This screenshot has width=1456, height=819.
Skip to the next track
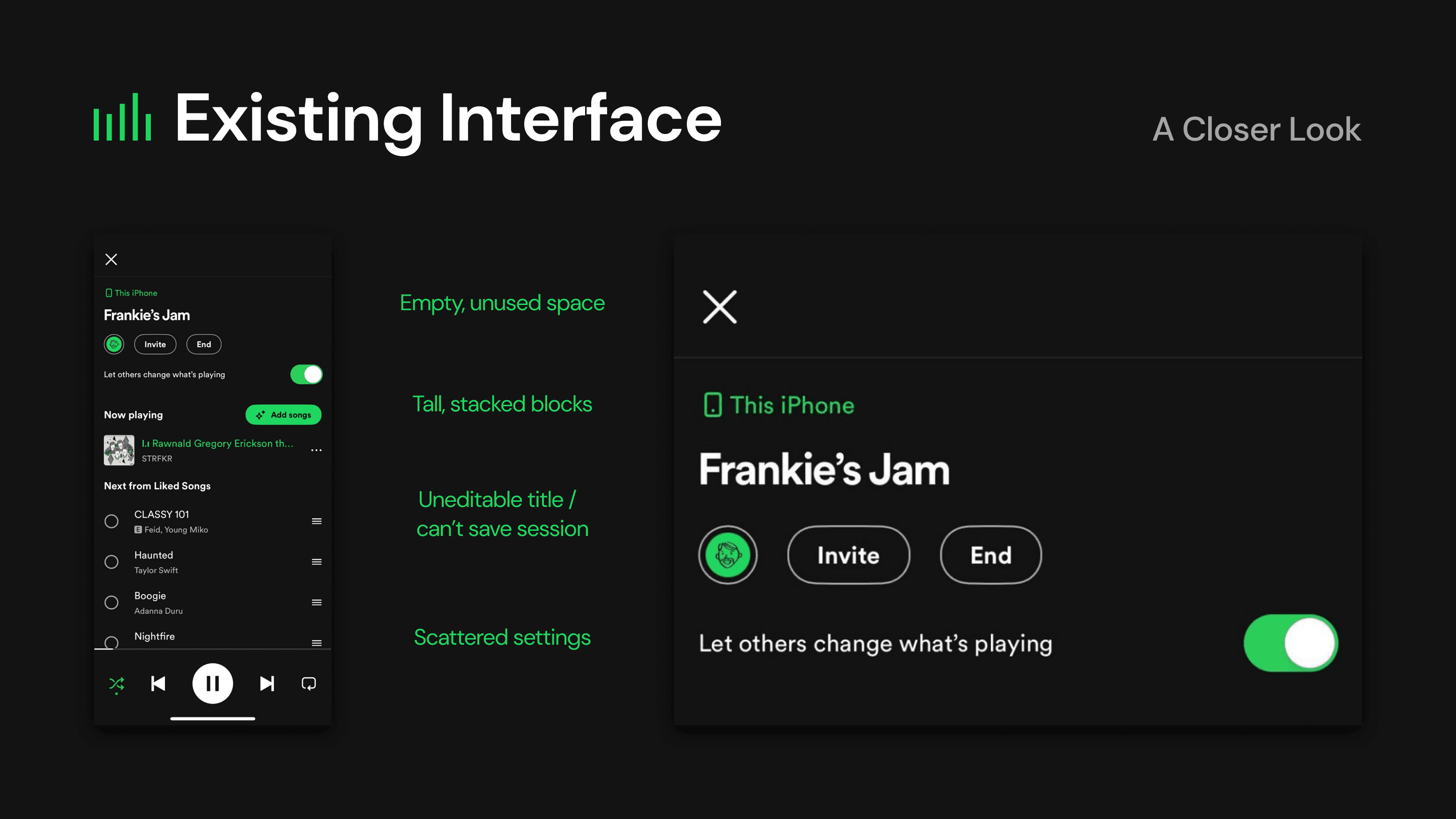[267, 684]
